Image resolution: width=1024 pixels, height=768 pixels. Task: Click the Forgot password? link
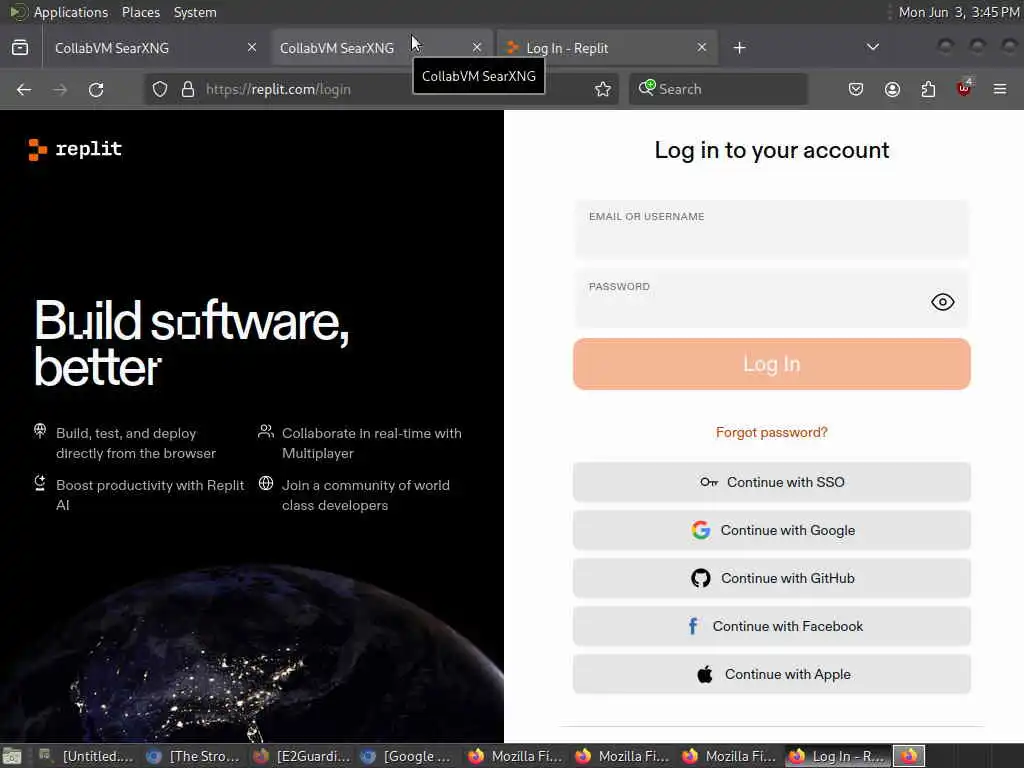tap(771, 432)
